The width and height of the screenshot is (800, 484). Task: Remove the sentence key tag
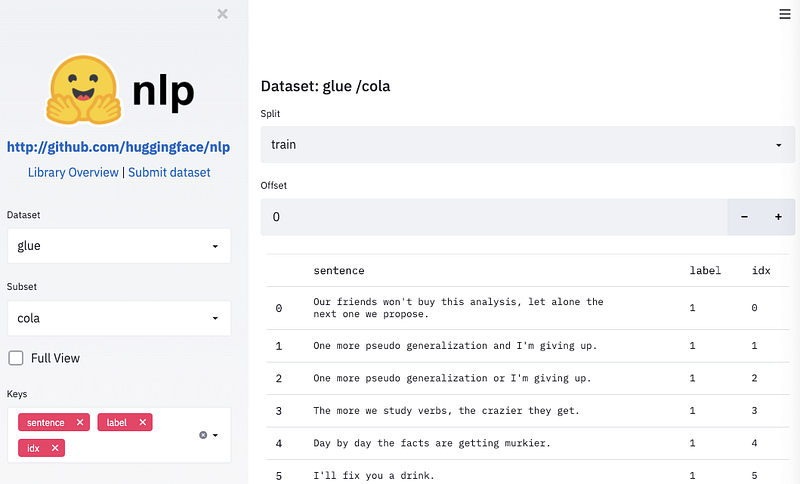(x=80, y=423)
